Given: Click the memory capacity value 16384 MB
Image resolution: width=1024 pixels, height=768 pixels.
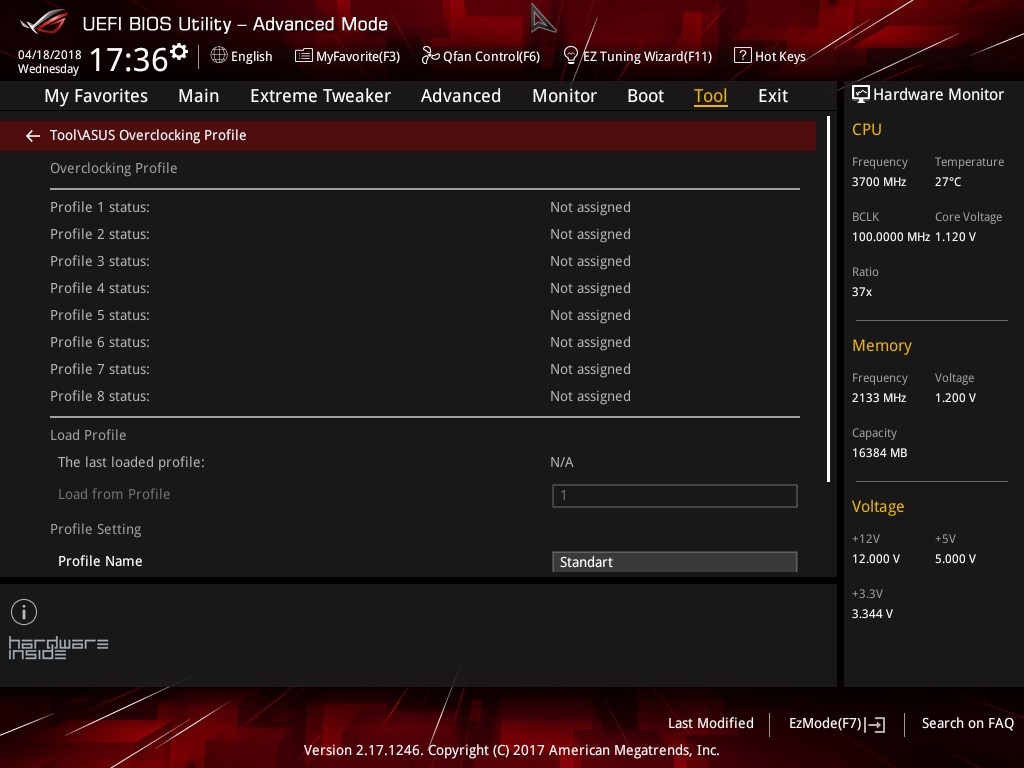Looking at the screenshot, I should point(880,453).
